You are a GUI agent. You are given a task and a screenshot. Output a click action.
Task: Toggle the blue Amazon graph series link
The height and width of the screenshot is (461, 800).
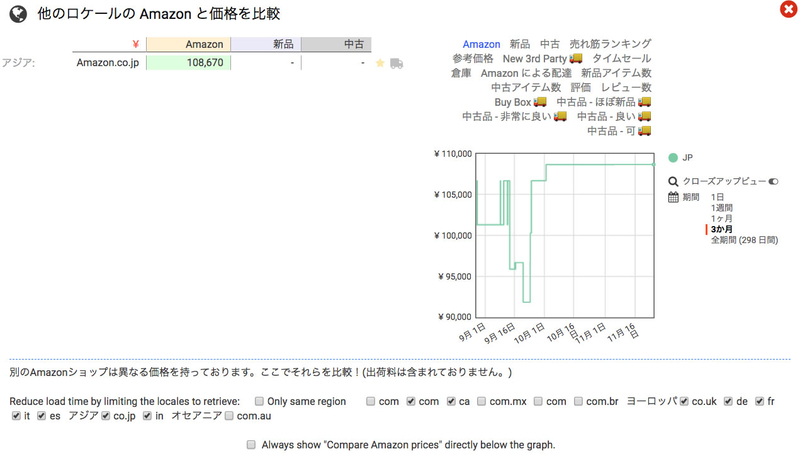pos(481,44)
